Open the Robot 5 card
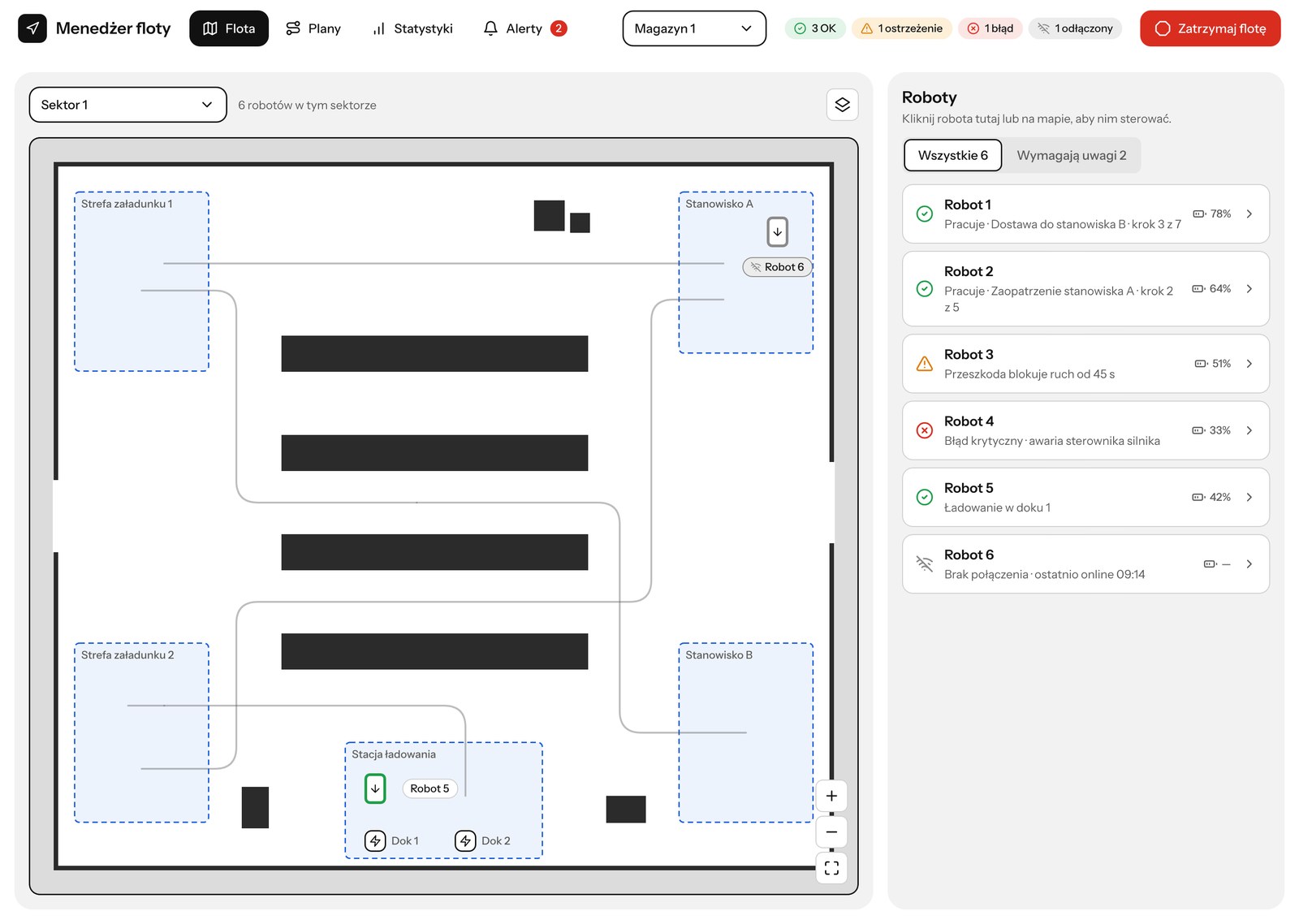 (x=1085, y=497)
